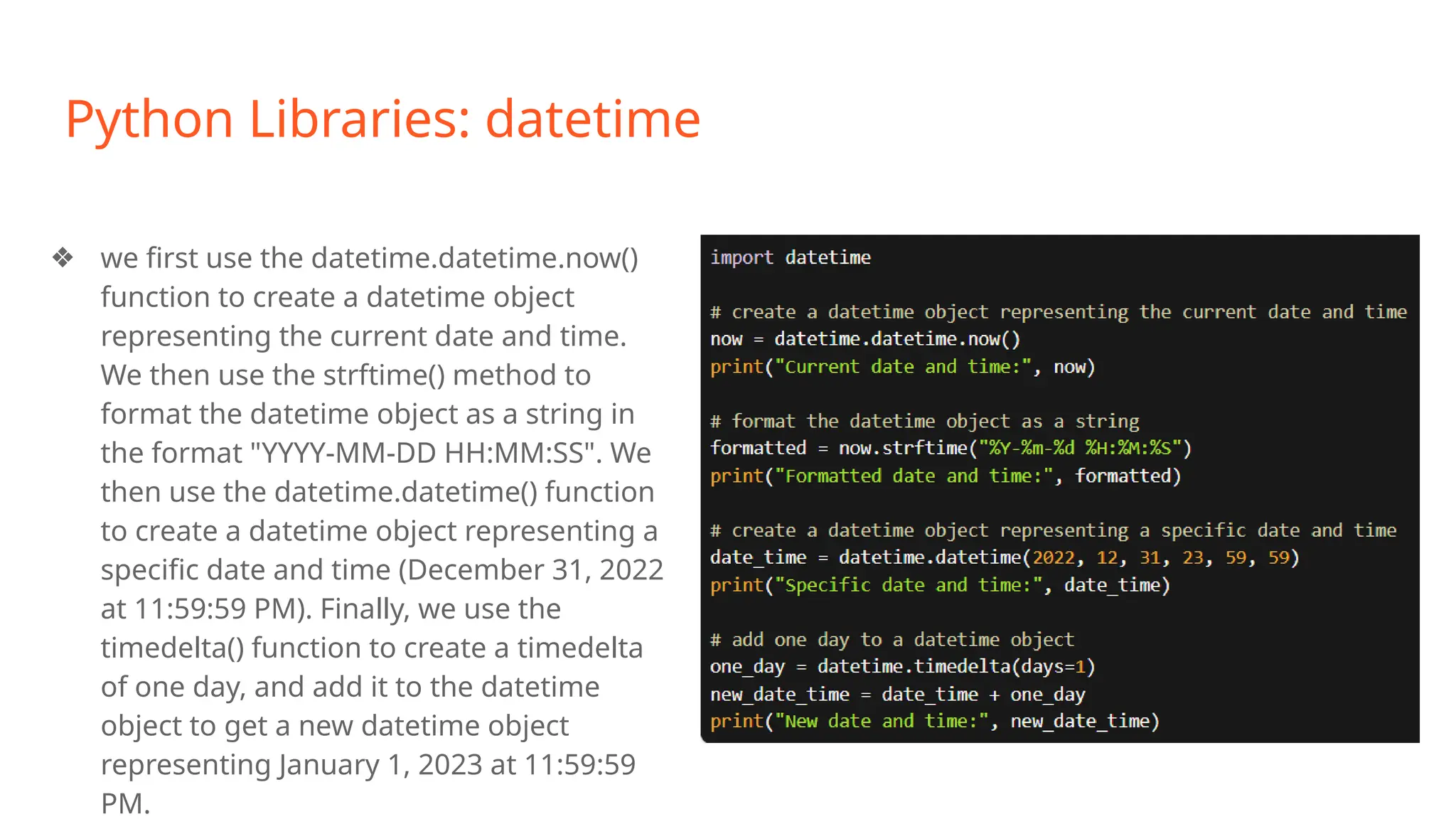This screenshot has width=1456, height=819.
Task: Click the comment '# create a datetime object representing the current date and time'
Action: coord(1059,312)
